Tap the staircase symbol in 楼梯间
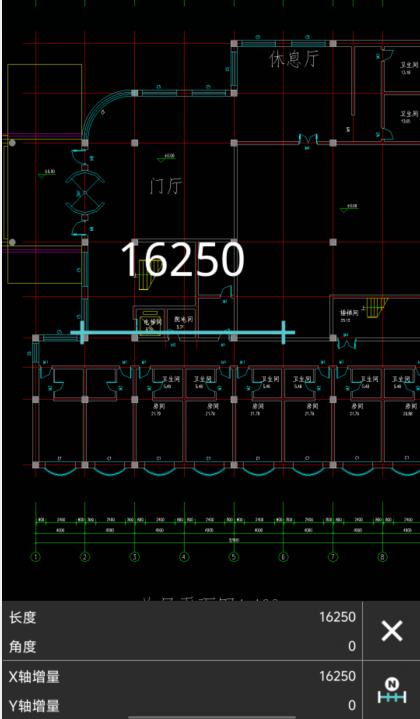420x719 pixels. (376, 307)
